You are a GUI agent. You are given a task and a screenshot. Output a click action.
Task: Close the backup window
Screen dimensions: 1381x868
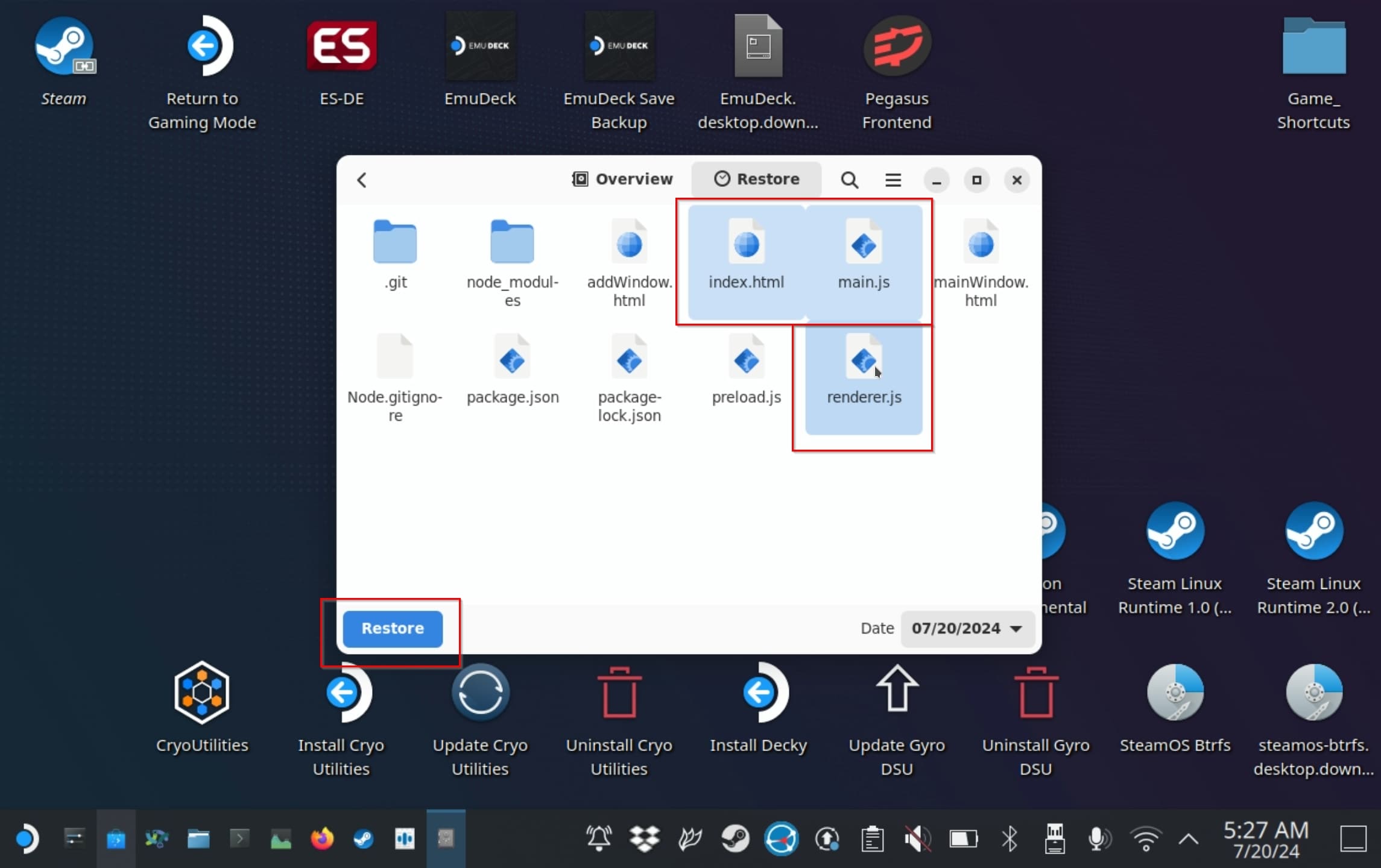pos(1017,180)
